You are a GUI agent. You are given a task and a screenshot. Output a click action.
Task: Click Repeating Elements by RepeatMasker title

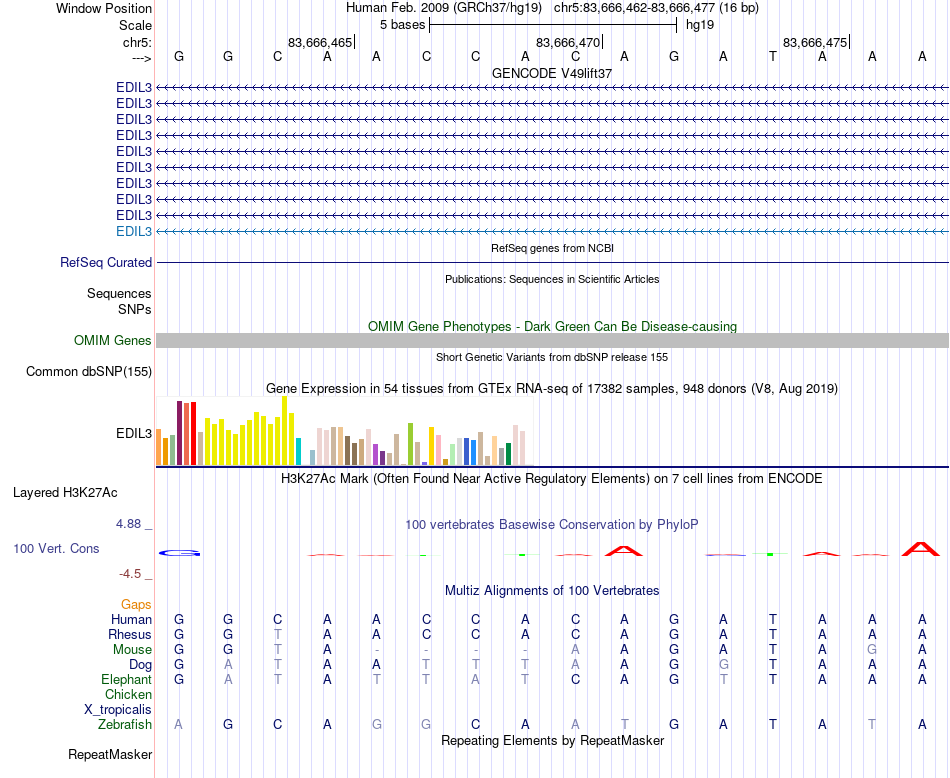tap(553, 740)
